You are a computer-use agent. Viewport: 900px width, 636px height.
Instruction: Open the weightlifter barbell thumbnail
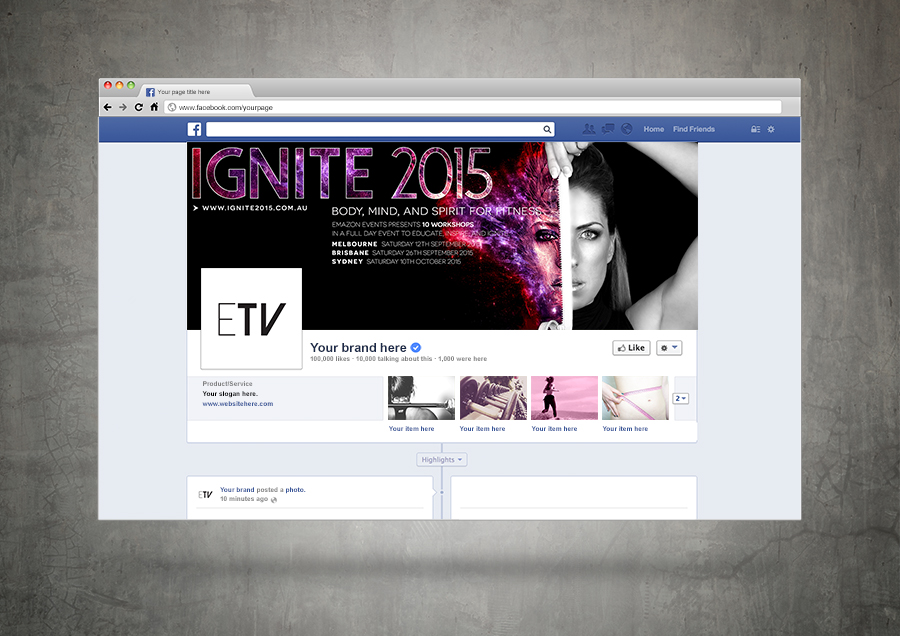[421, 398]
